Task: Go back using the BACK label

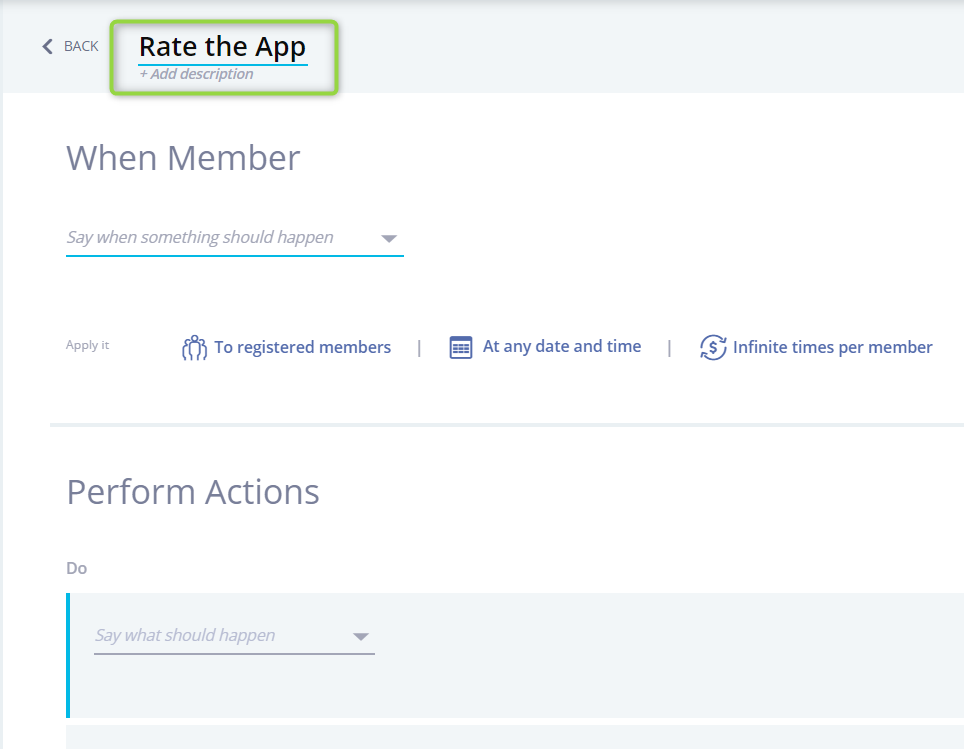Action: (81, 46)
